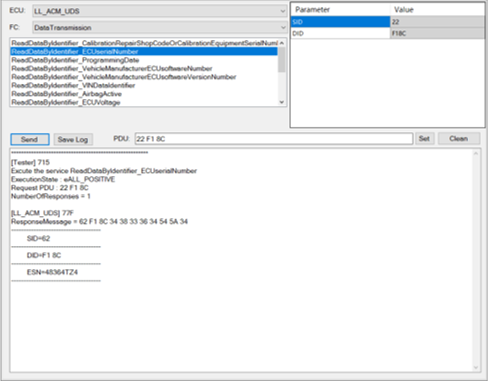
Task: Click the Save Log button
Action: pos(73,139)
